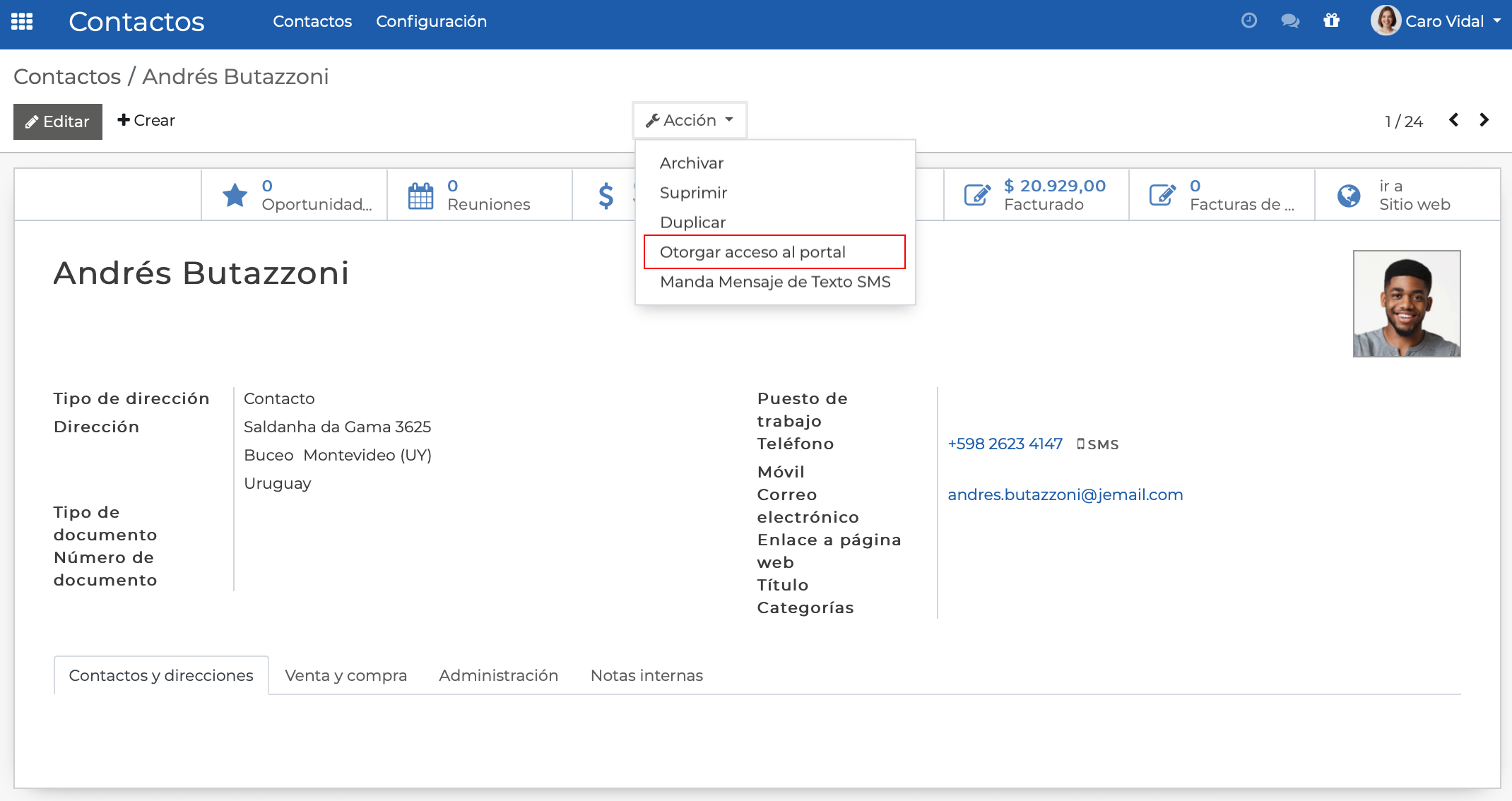This screenshot has width=1512, height=801.
Task: Click the contact profile photo thumbnail
Action: pos(1406,304)
